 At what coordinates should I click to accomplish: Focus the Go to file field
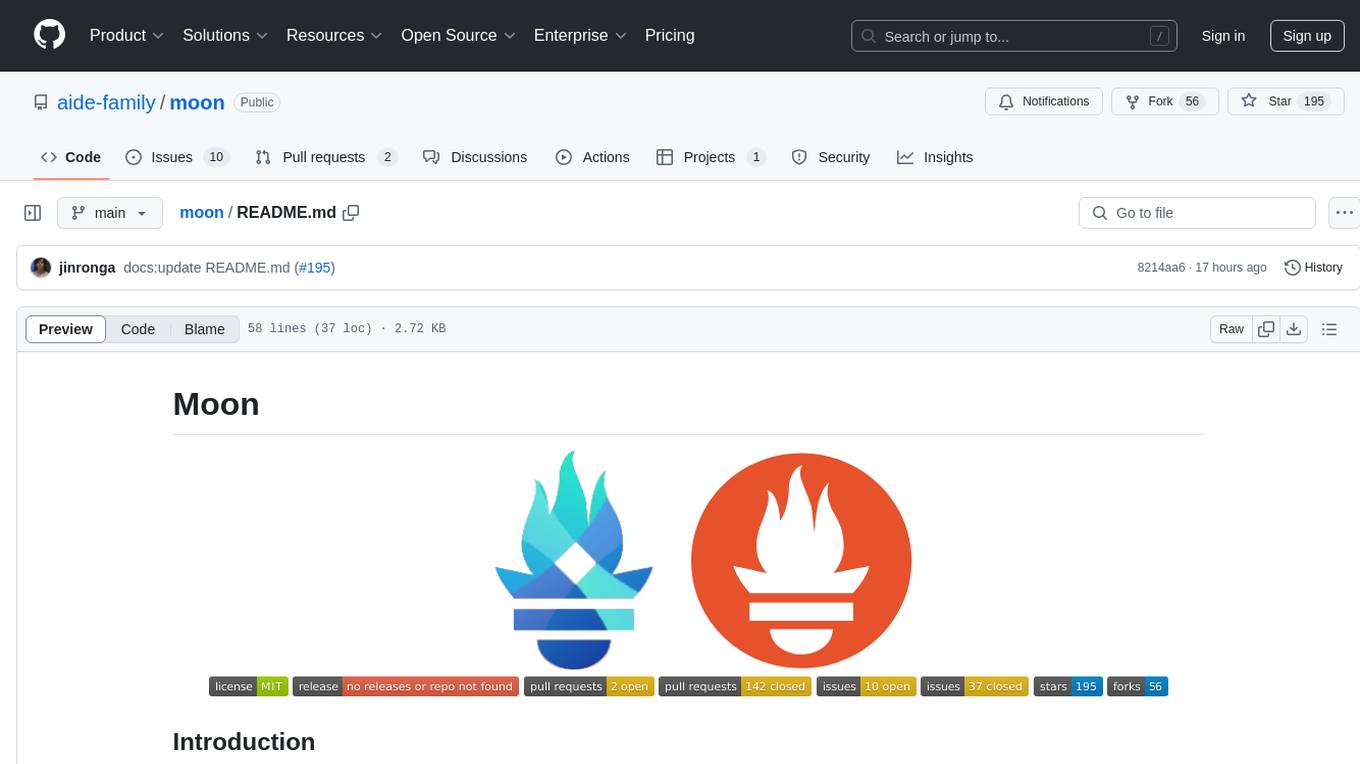1197,213
